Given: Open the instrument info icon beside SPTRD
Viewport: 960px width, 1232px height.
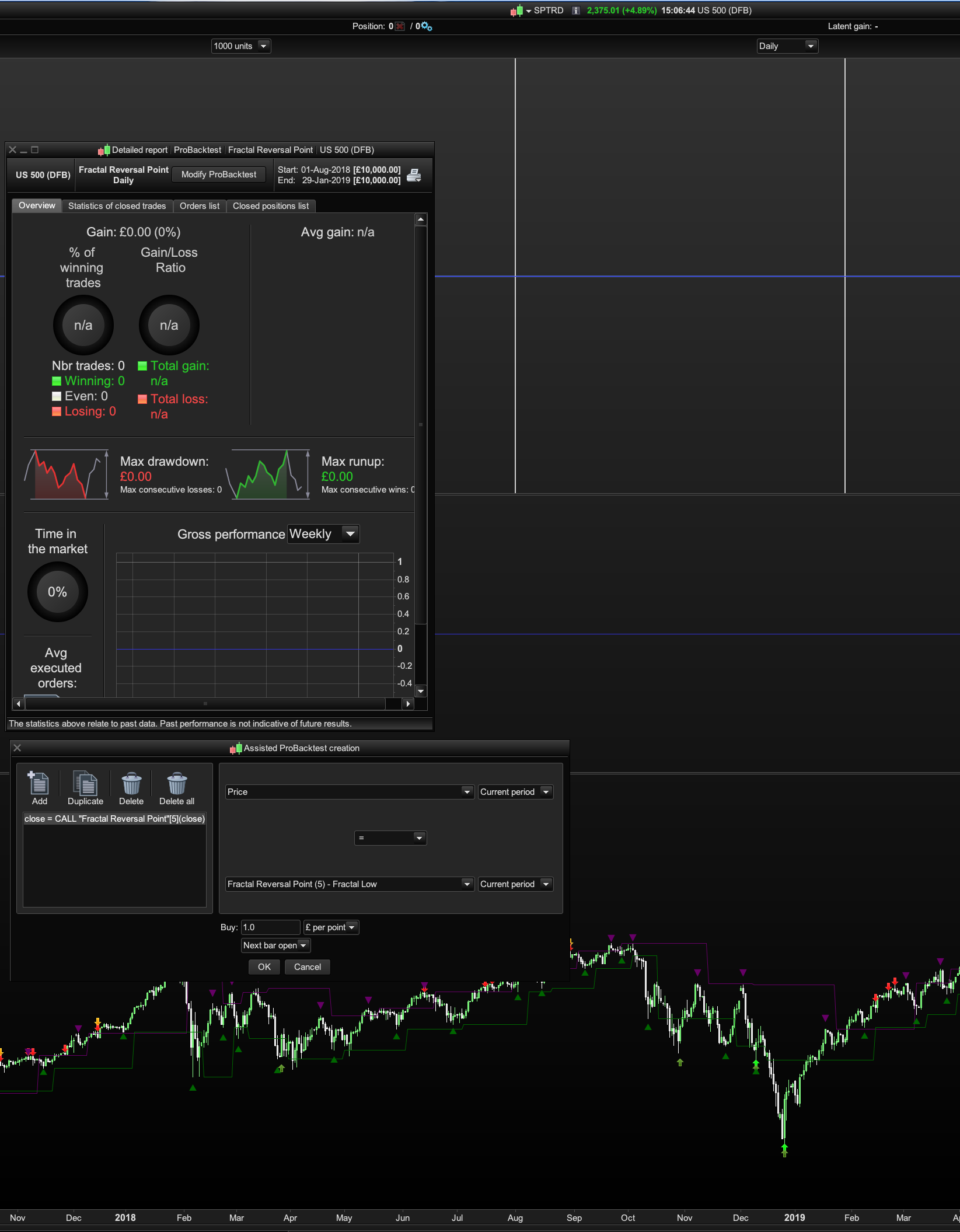Looking at the screenshot, I should pos(576,11).
